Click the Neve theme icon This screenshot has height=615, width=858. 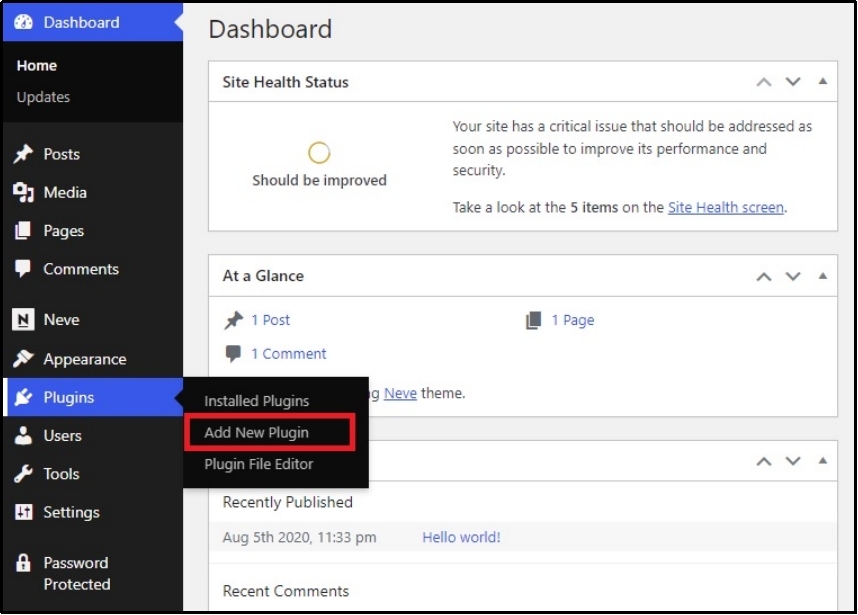(x=23, y=320)
